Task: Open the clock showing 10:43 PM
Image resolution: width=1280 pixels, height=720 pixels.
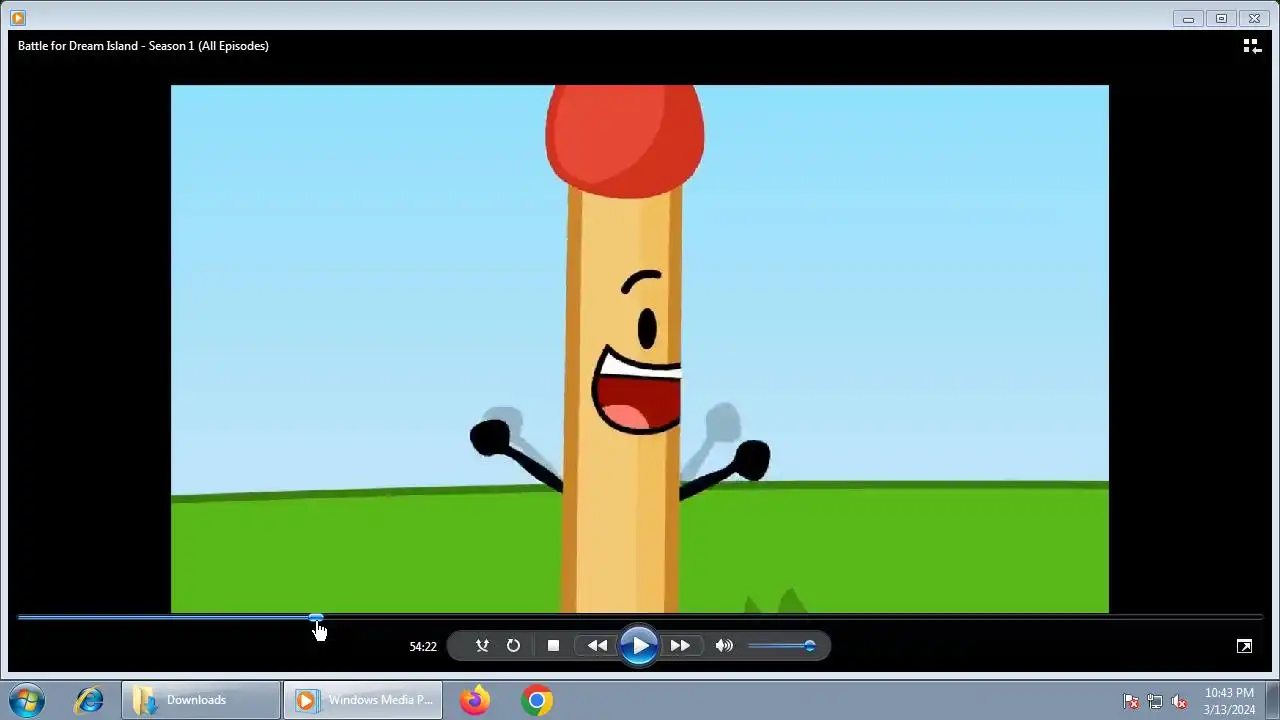Action: [x=1229, y=701]
